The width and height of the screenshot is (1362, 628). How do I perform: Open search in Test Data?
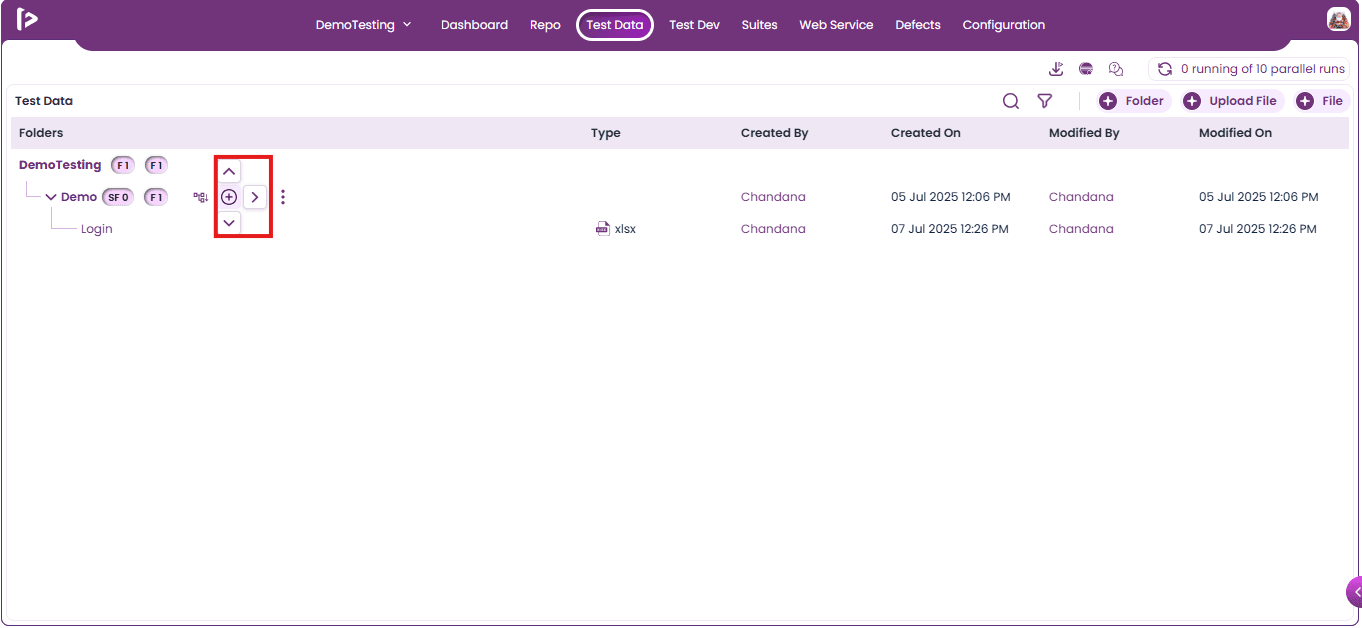tap(1011, 101)
